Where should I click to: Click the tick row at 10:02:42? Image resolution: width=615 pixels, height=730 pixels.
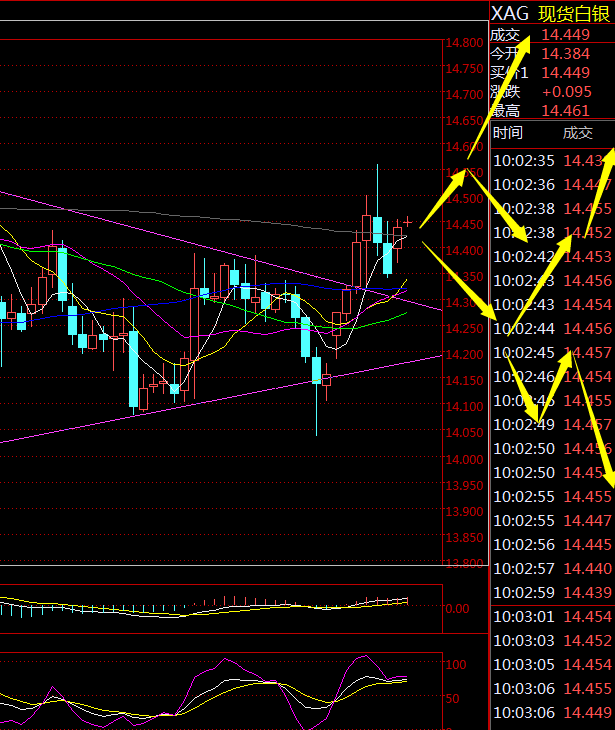tap(553, 257)
